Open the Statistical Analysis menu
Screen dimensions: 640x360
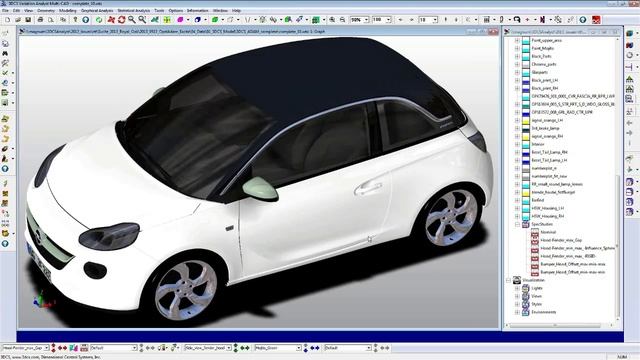tap(133, 11)
